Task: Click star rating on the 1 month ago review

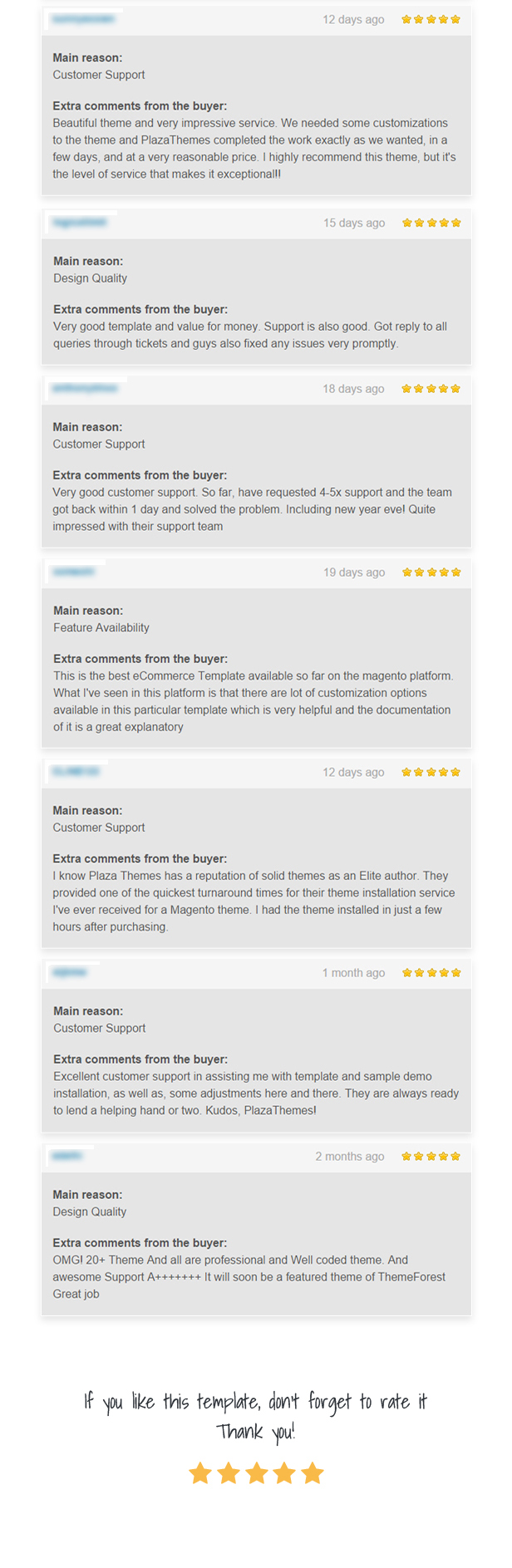Action: [x=431, y=972]
